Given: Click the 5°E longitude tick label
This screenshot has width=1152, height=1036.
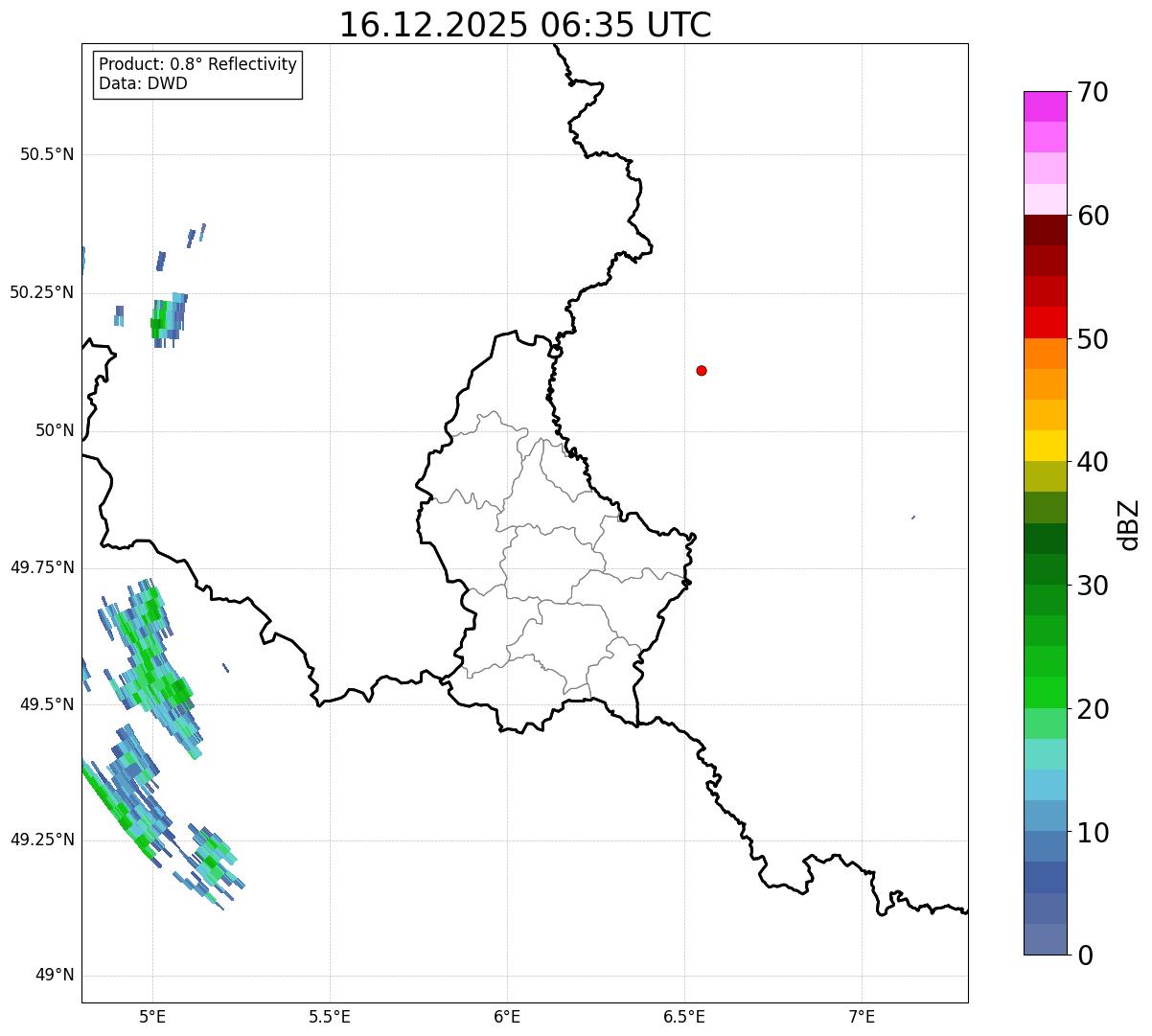Looking at the screenshot, I should 152,1017.
